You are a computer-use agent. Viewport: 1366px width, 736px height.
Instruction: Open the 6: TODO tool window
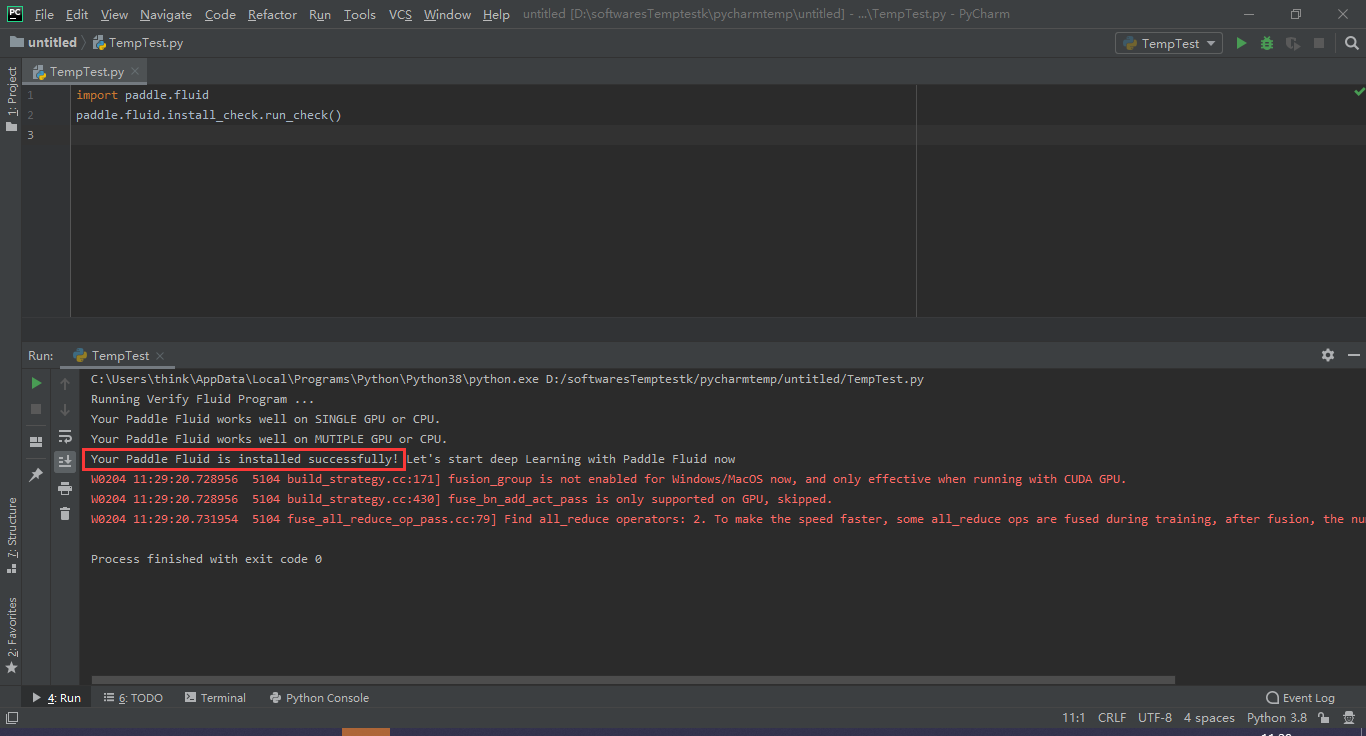133,698
